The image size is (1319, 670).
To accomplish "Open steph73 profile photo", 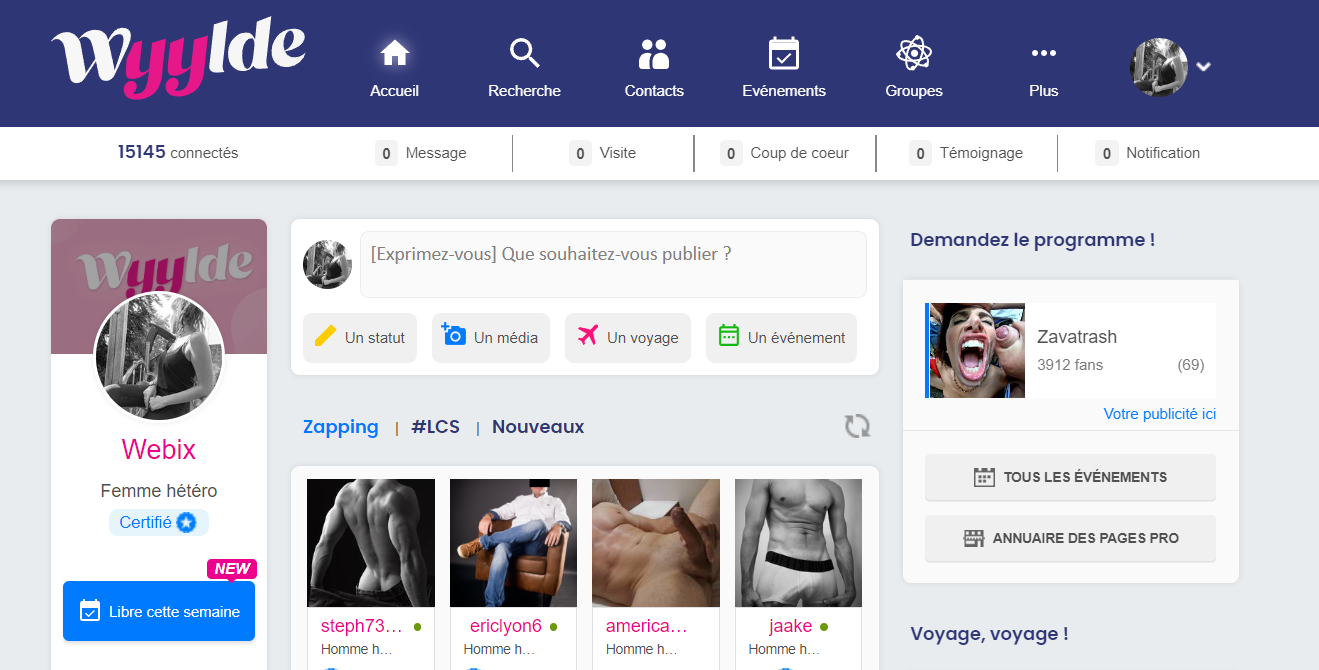I will tap(371, 543).
